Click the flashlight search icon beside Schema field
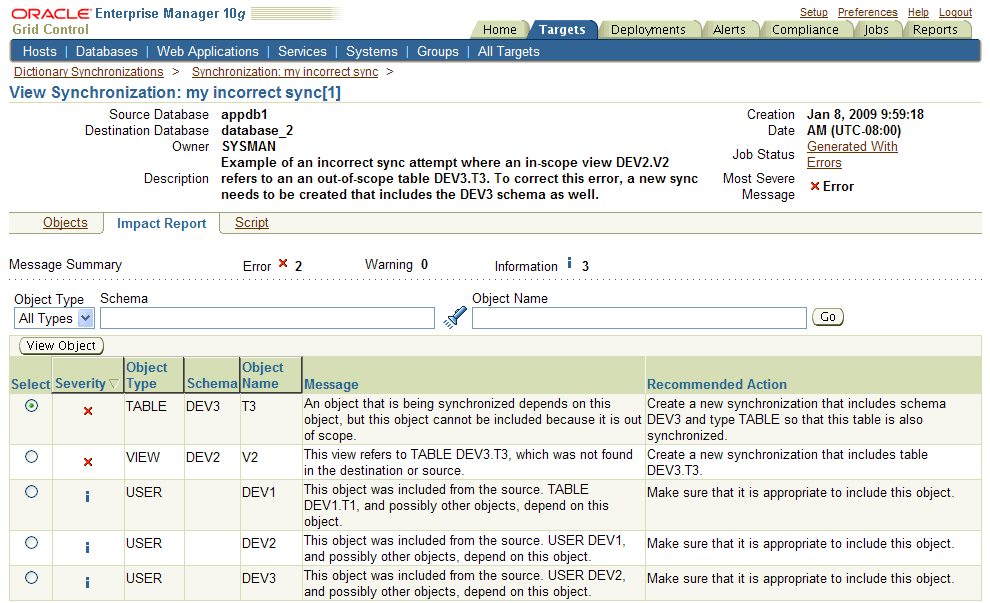The image size is (990, 603). [x=455, y=316]
